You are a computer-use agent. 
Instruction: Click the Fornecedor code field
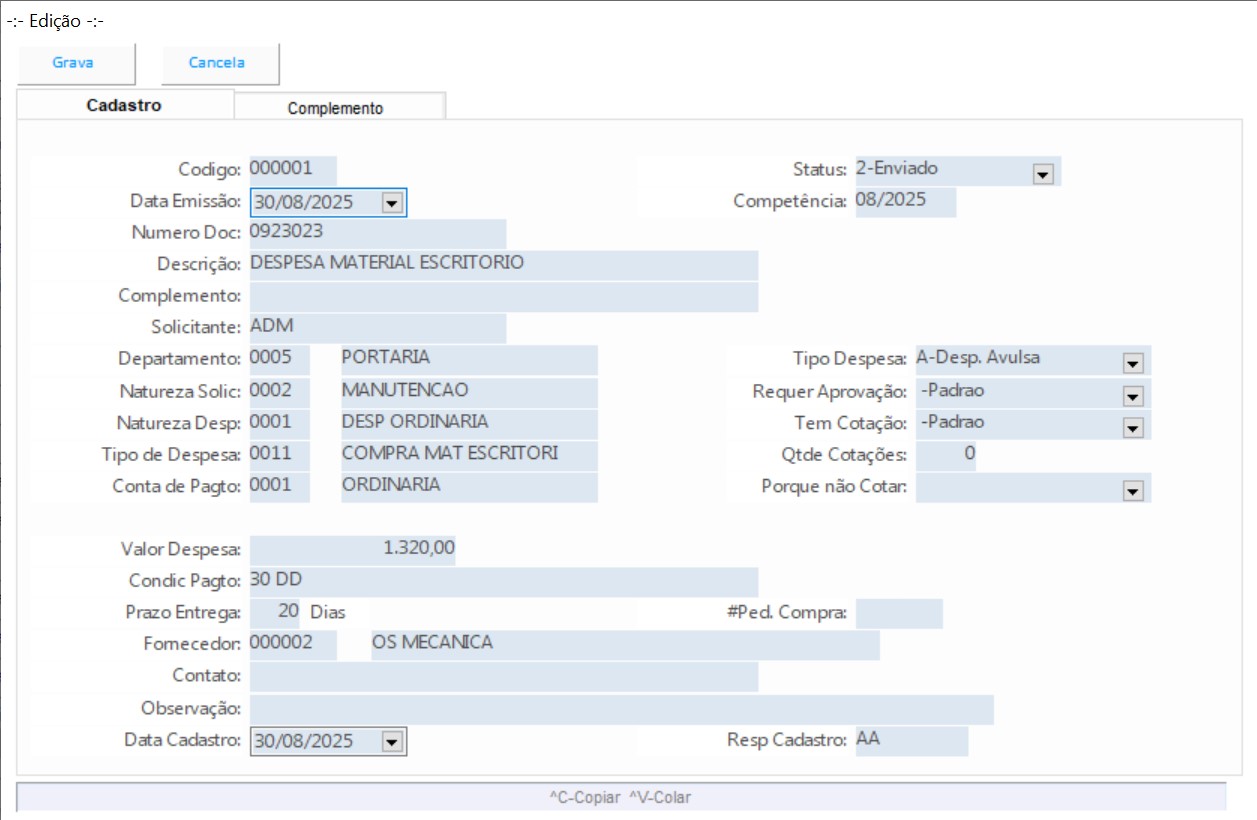click(292, 645)
